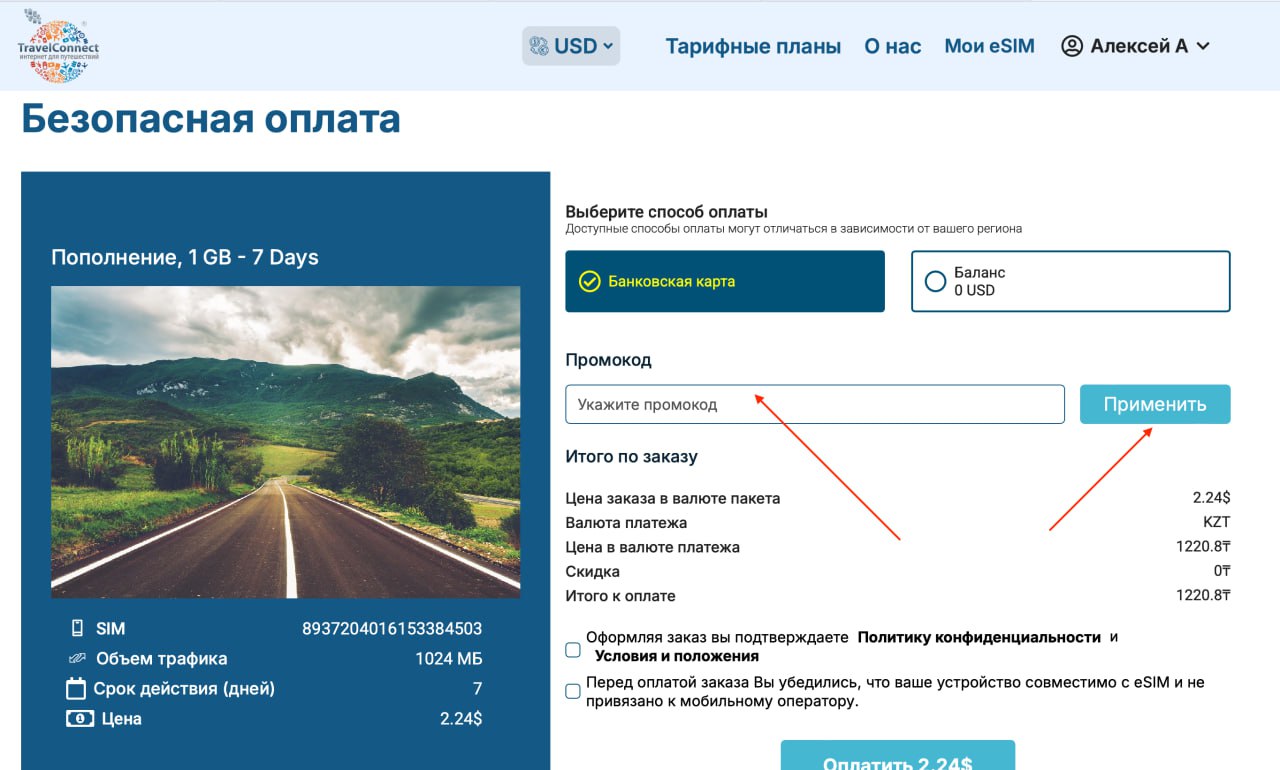Check the privacy policy agreement checkbox

573,650
